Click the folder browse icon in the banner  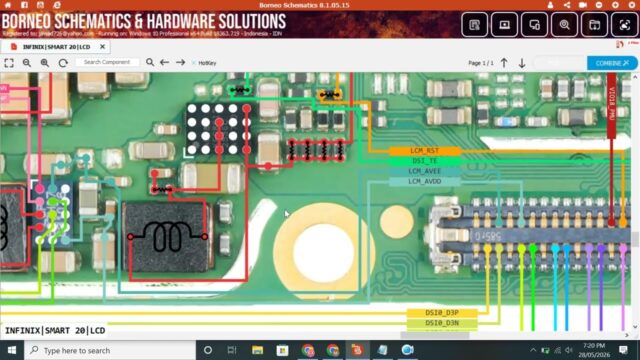tap(594, 25)
